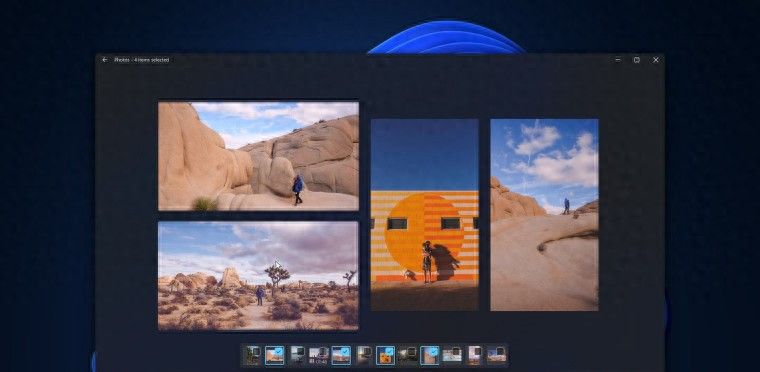Open the large orange striped wall photo
The height and width of the screenshot is (372, 760).
[x=425, y=214]
